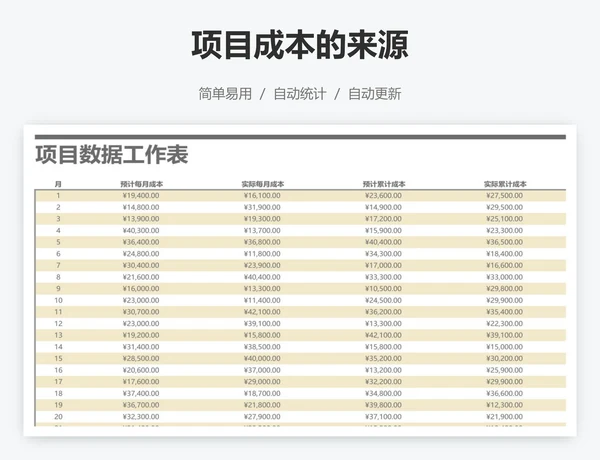Select ¥35,200.00 in month 15 预计累计成本
This screenshot has width=600, height=460.
(x=383, y=358)
